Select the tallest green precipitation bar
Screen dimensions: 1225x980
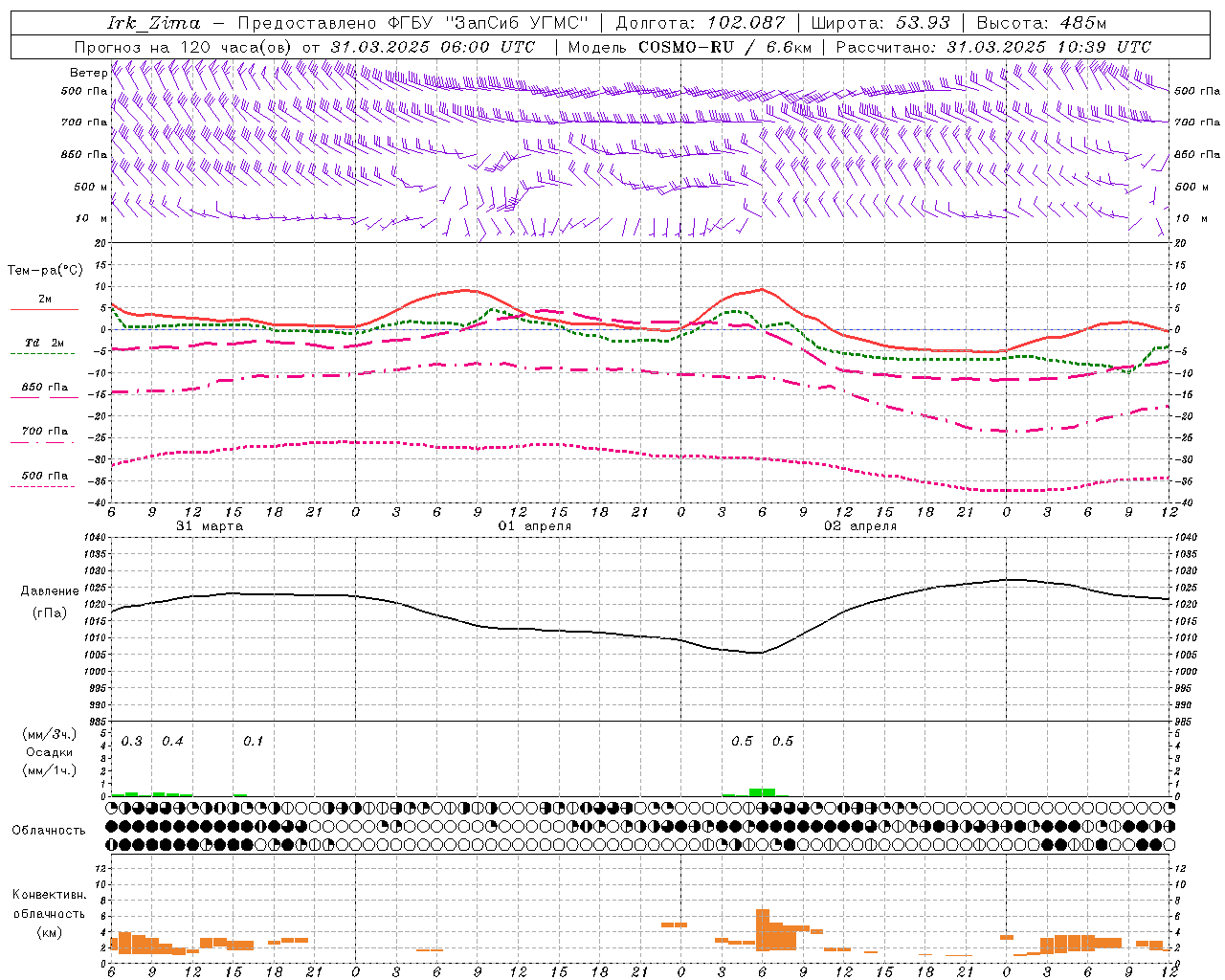762,792
